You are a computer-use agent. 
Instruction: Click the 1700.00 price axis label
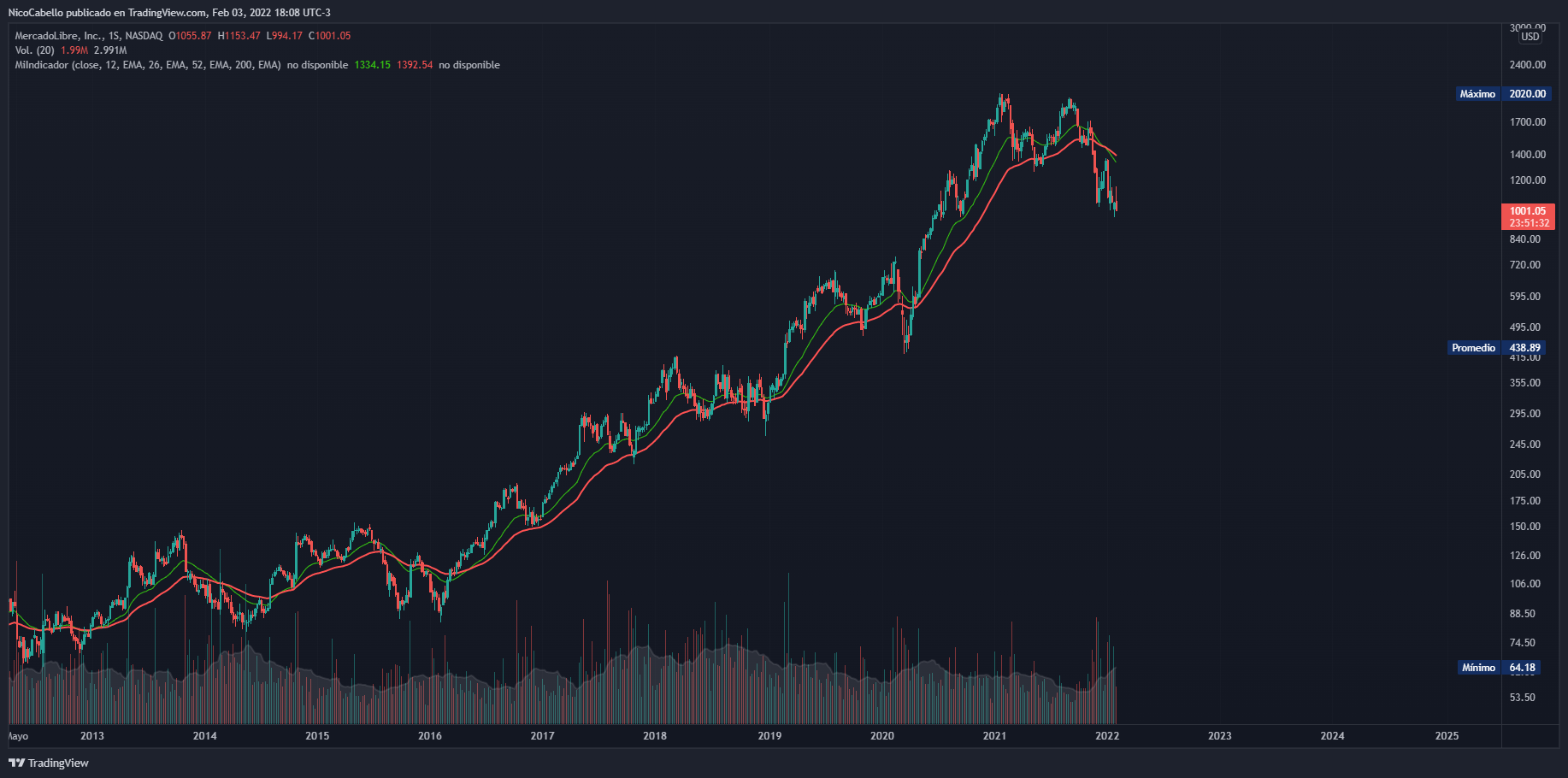coord(1528,122)
